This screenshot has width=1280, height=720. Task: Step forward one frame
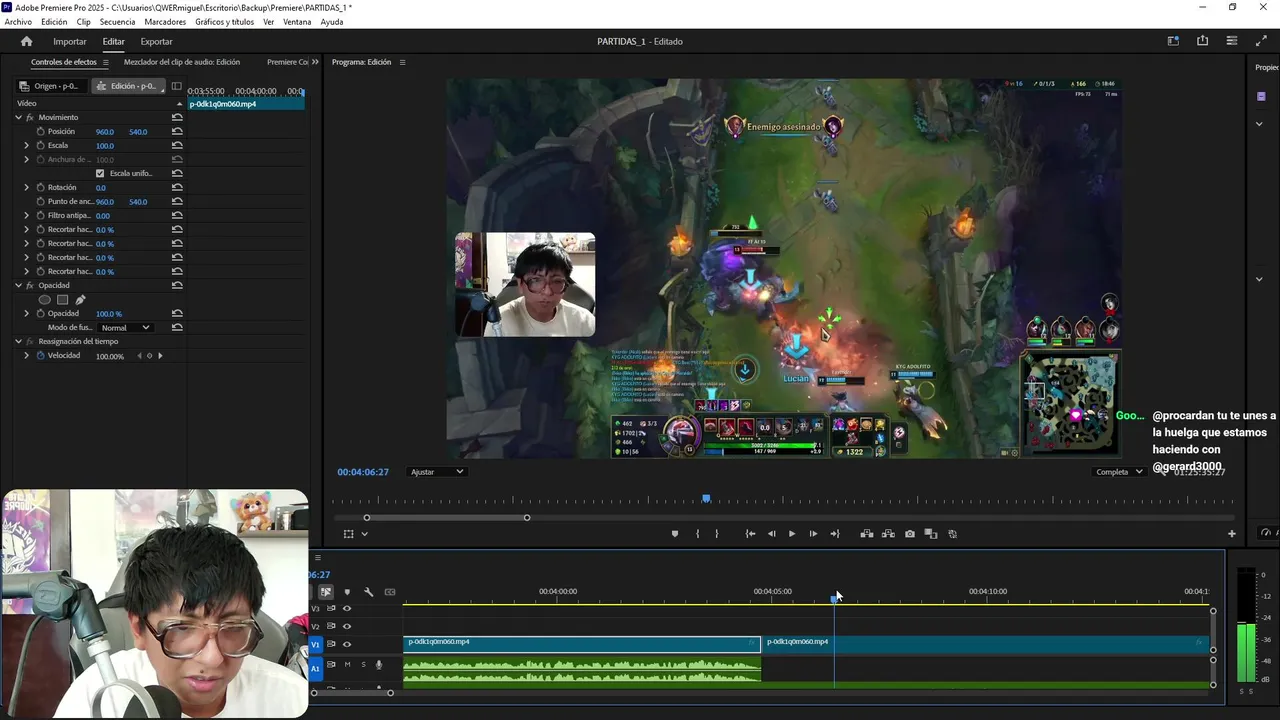click(813, 534)
